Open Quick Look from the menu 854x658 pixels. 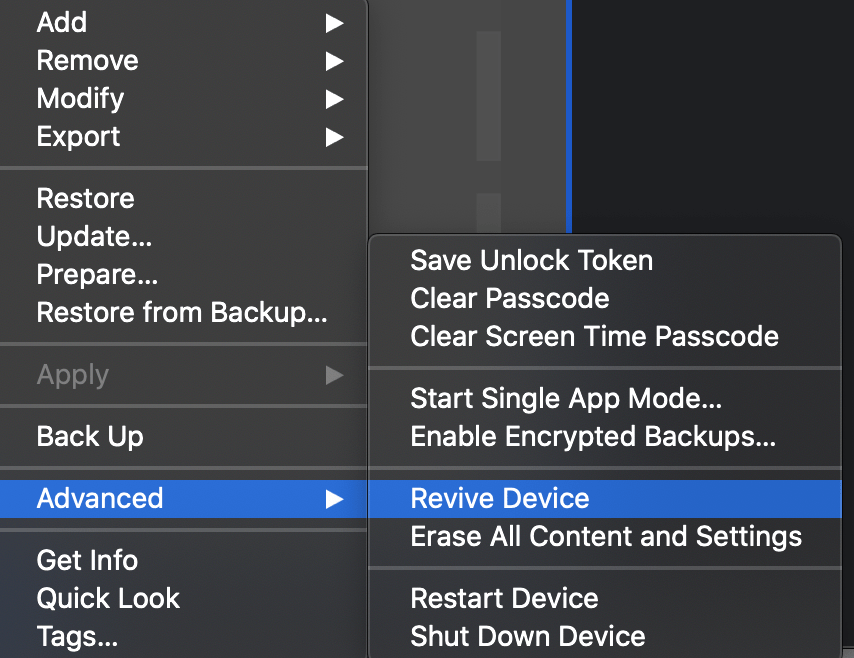[108, 598]
